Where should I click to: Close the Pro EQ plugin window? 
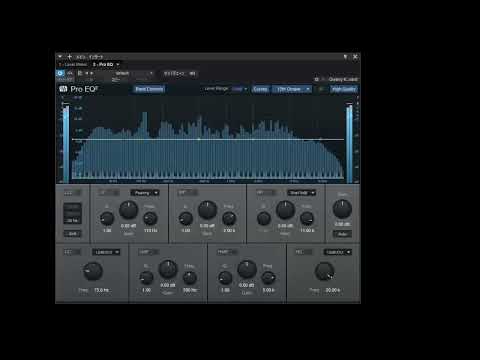tap(355, 57)
